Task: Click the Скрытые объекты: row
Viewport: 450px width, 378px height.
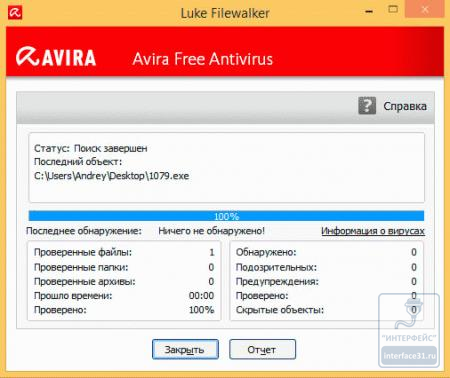Action: tap(326, 310)
